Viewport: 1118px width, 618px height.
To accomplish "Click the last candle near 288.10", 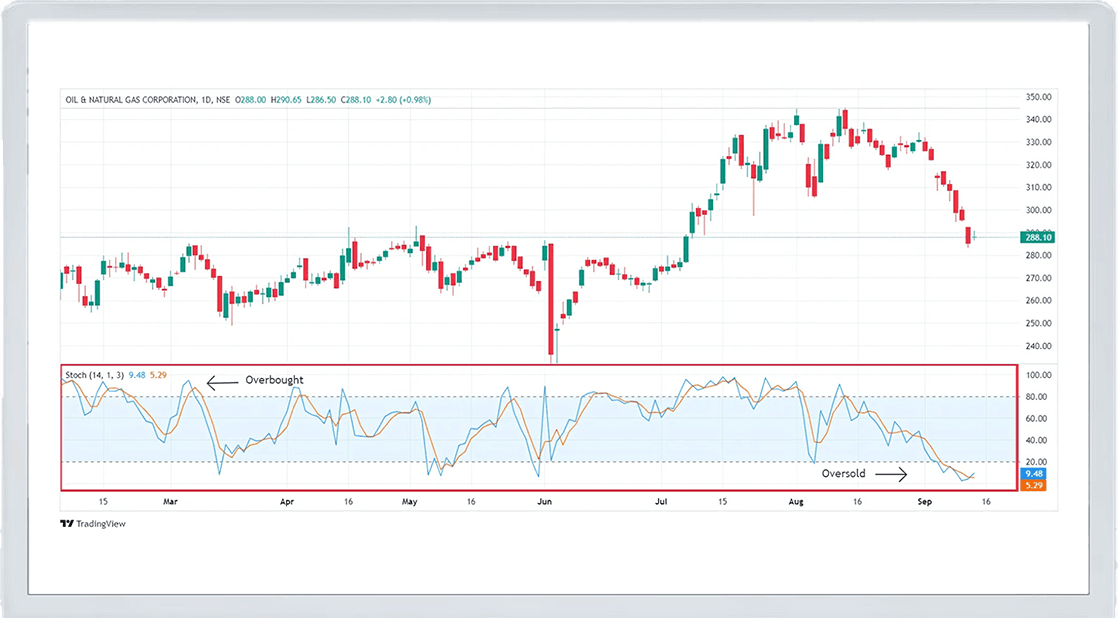I will pos(976,236).
